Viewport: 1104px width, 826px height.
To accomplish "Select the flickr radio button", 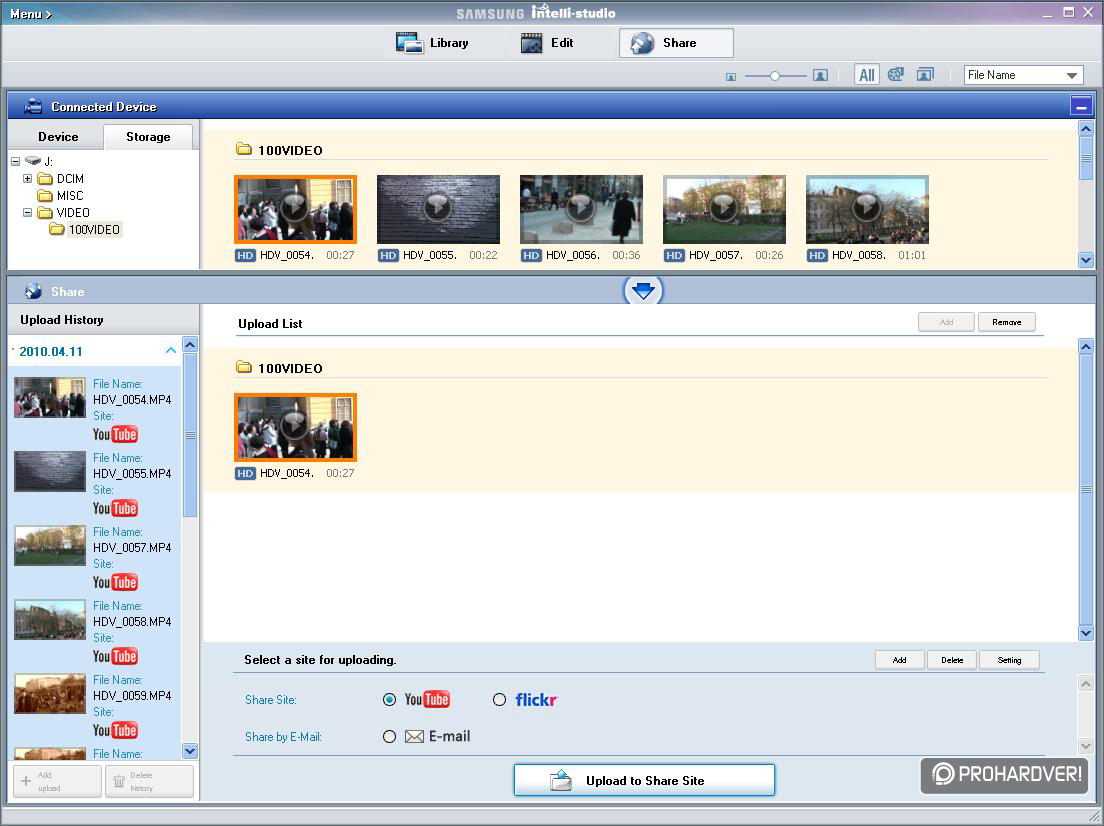I will point(499,699).
